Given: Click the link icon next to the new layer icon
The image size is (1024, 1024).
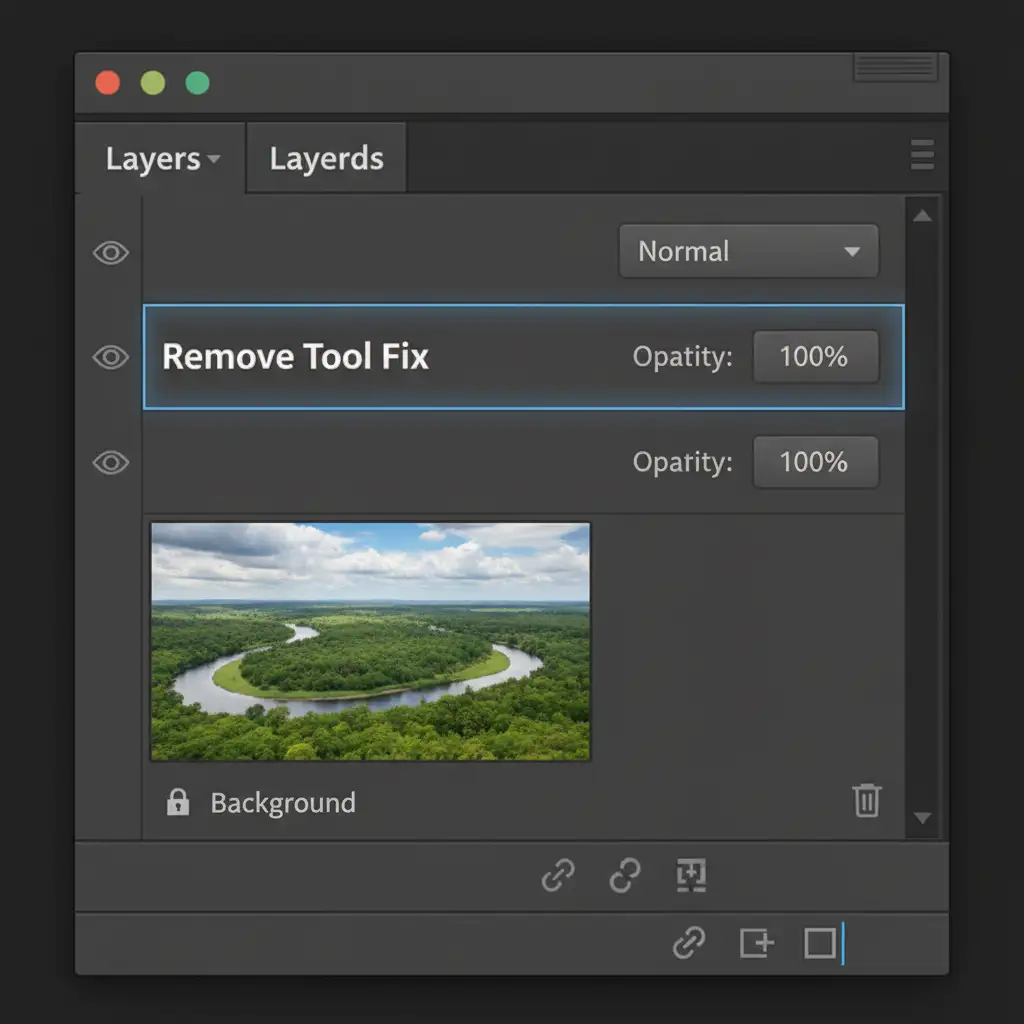Looking at the screenshot, I should tap(688, 942).
